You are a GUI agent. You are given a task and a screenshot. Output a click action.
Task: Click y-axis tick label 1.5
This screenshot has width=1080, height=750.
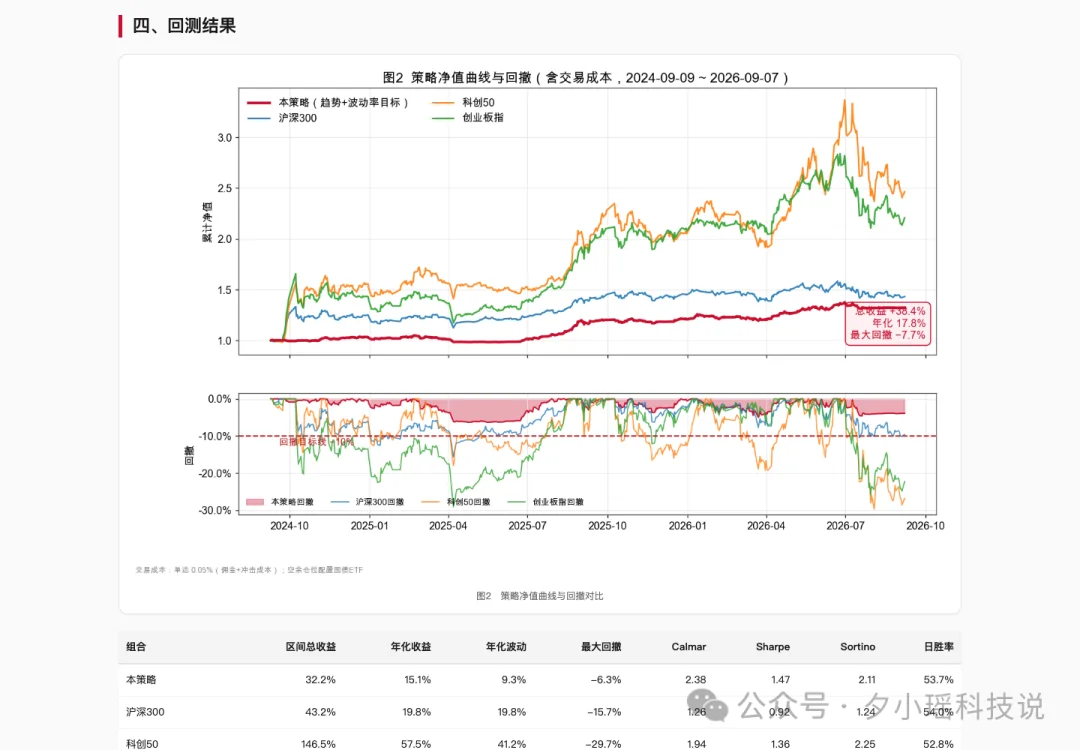tap(225, 290)
